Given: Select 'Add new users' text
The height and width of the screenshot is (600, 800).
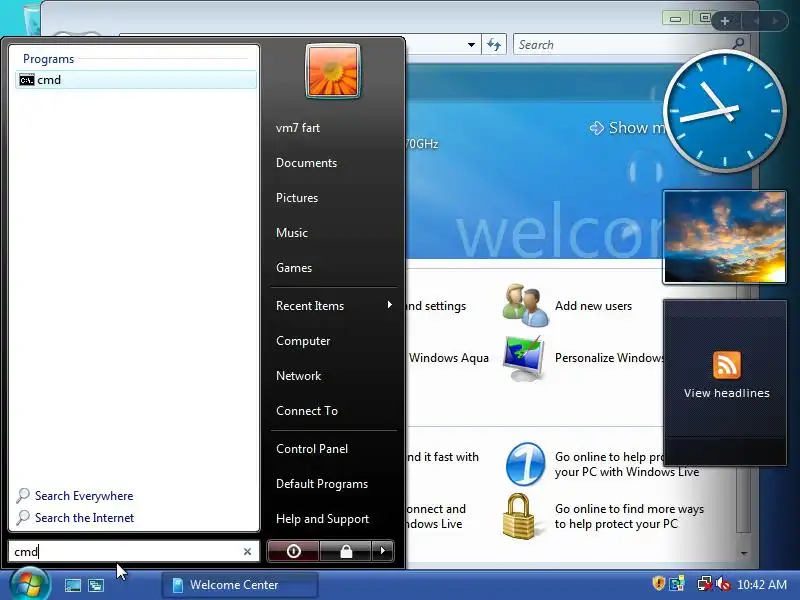Looking at the screenshot, I should [593, 306].
